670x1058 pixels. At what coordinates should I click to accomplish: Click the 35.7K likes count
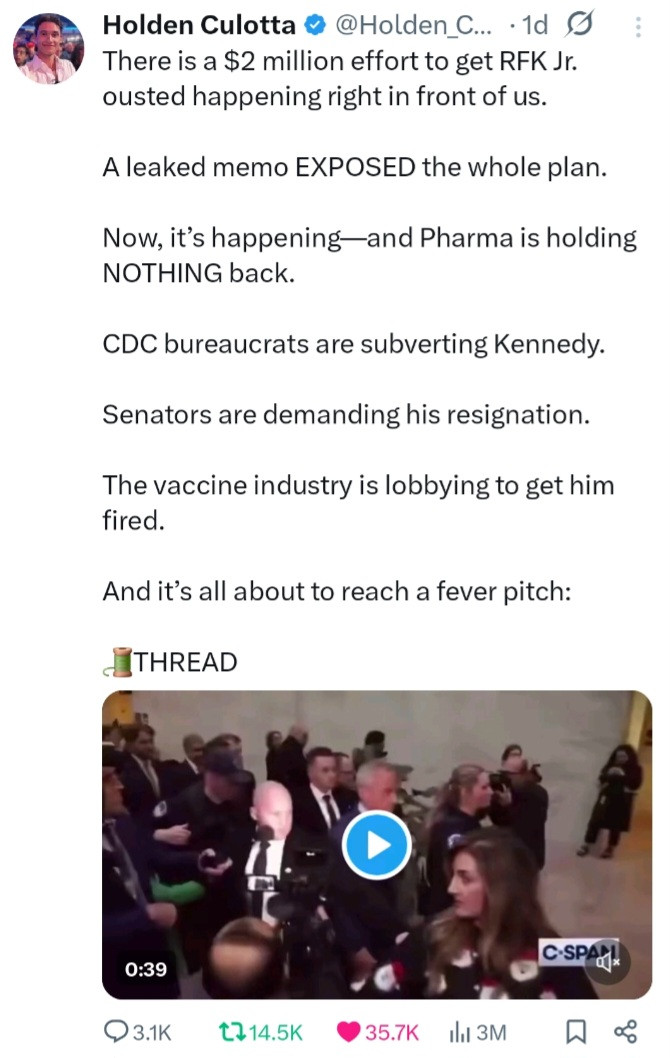coord(392,1032)
